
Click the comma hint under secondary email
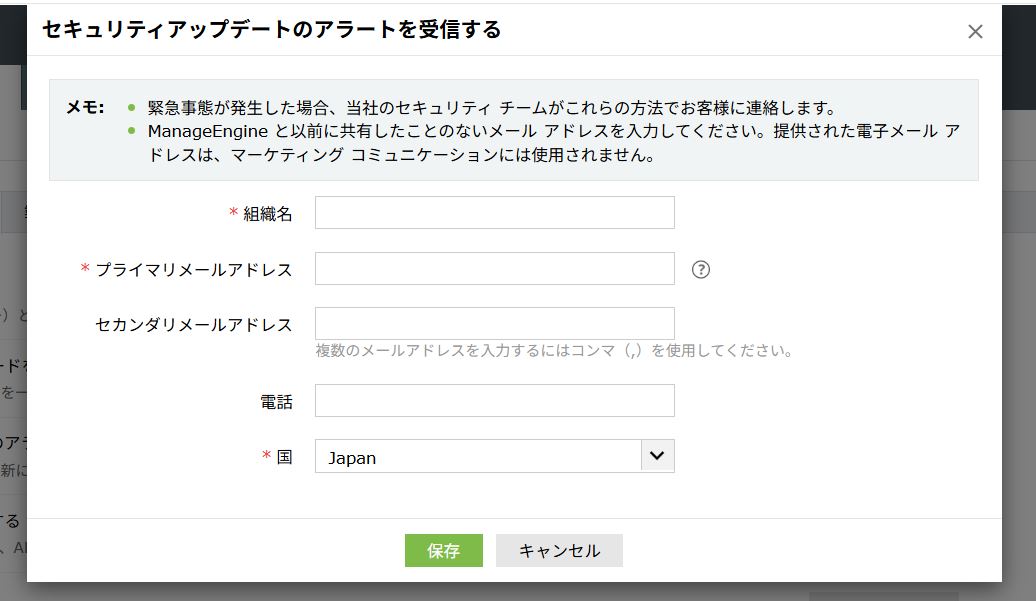coord(554,351)
